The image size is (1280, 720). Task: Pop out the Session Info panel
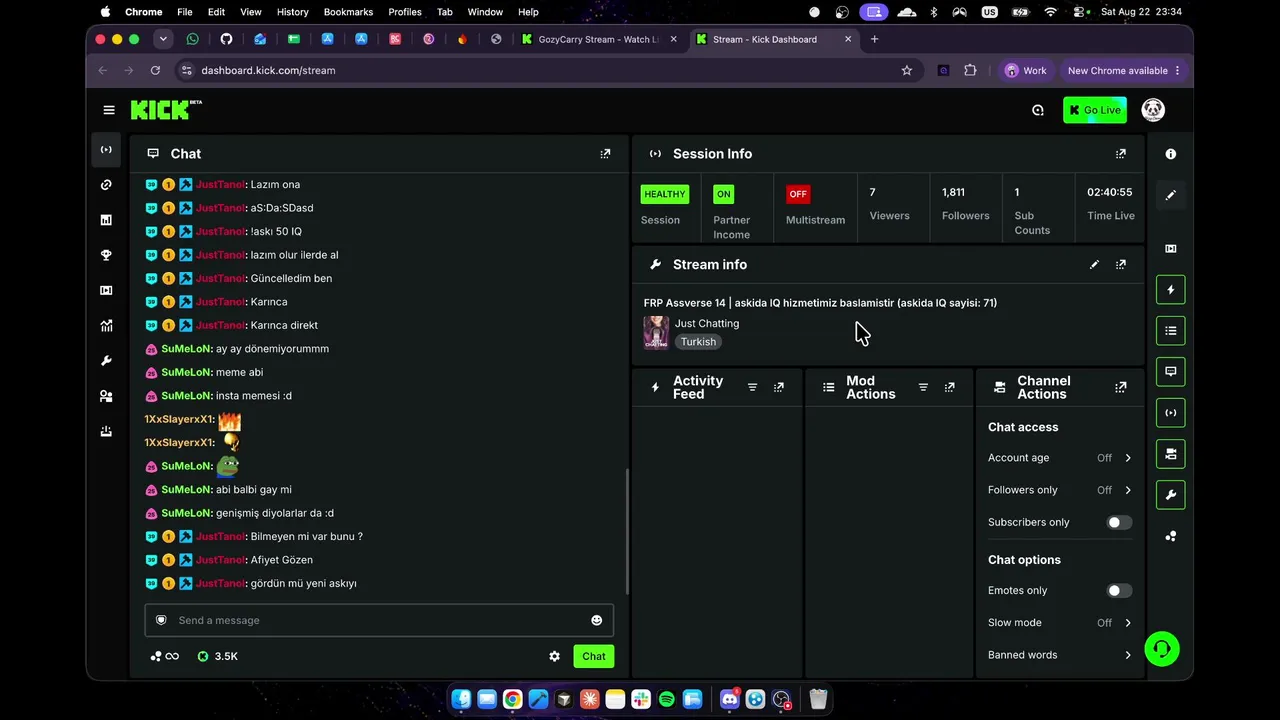click(x=1121, y=154)
